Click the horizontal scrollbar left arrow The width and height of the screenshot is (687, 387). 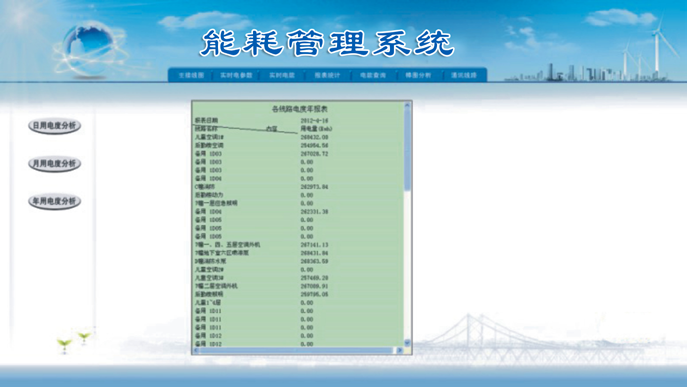[x=196, y=350]
